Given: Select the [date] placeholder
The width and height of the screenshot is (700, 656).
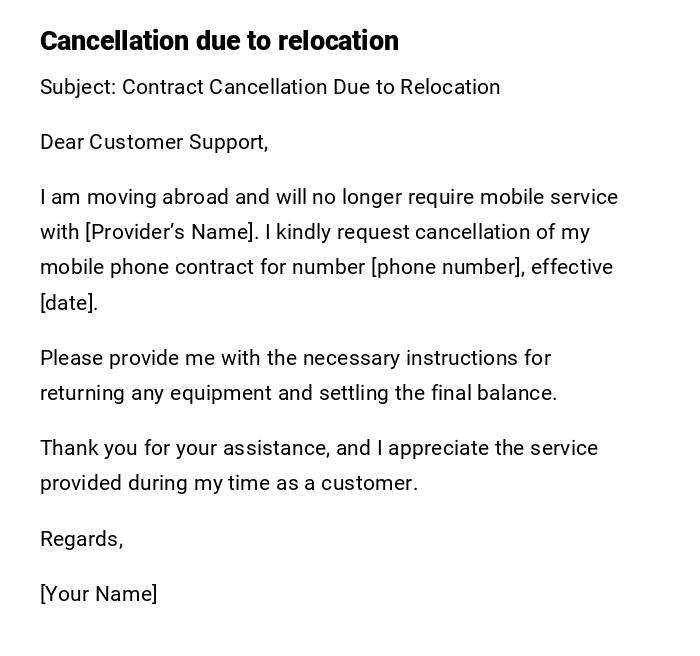Looking at the screenshot, I should (x=68, y=303).
